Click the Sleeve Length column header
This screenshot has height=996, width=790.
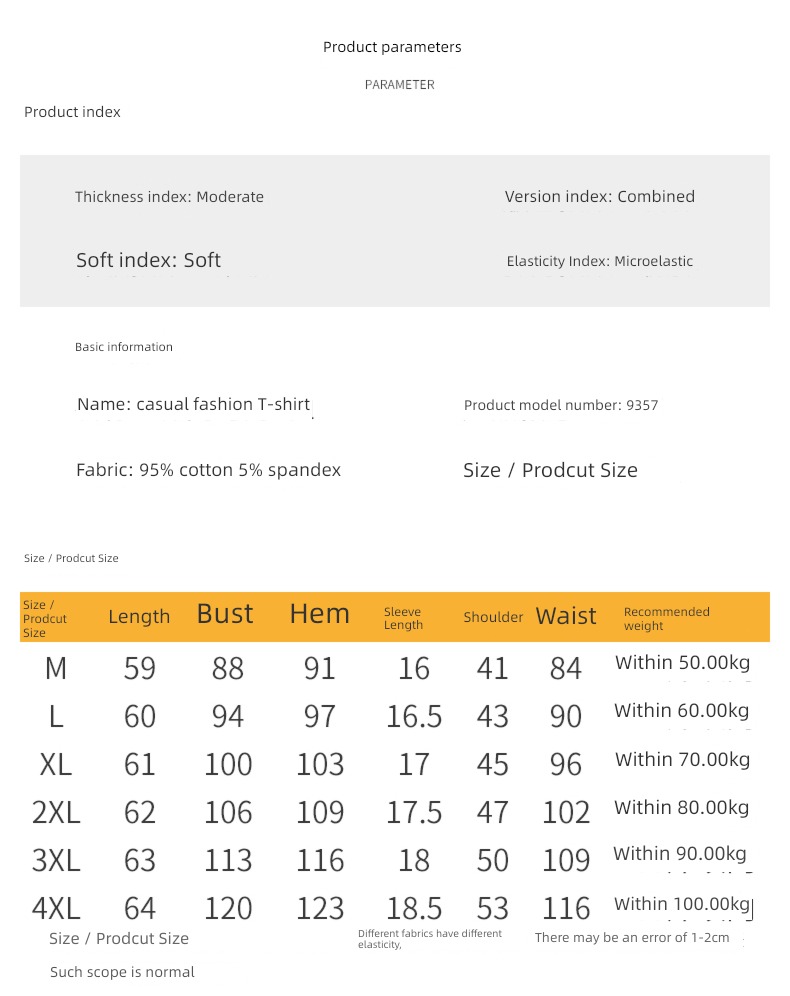403,618
